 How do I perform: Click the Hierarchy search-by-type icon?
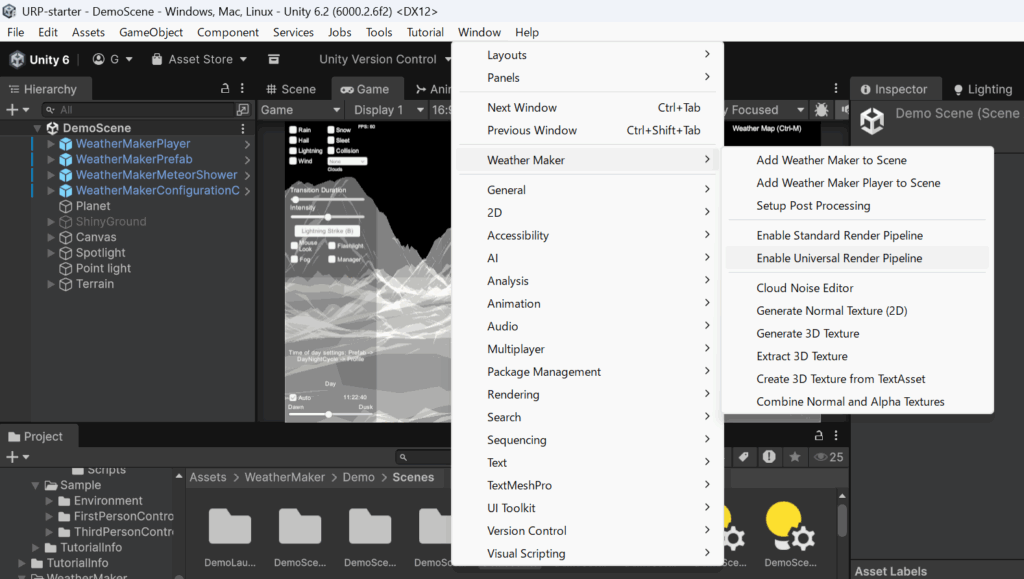pos(242,110)
